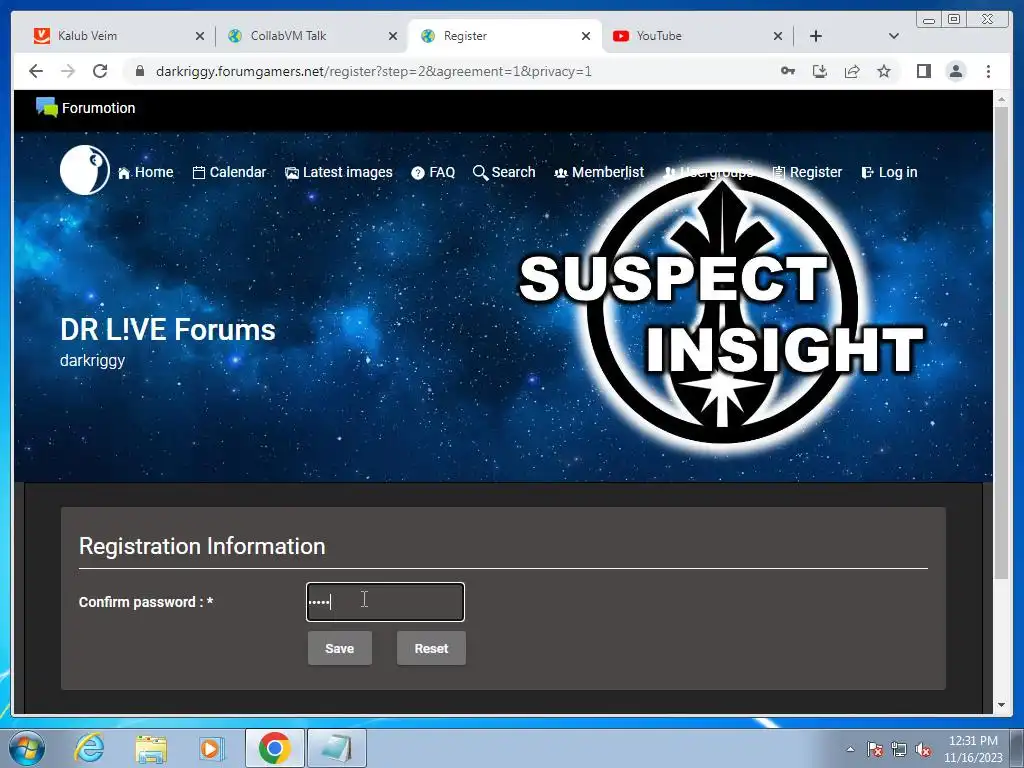Click the scrollbar up arrow

point(1001,99)
